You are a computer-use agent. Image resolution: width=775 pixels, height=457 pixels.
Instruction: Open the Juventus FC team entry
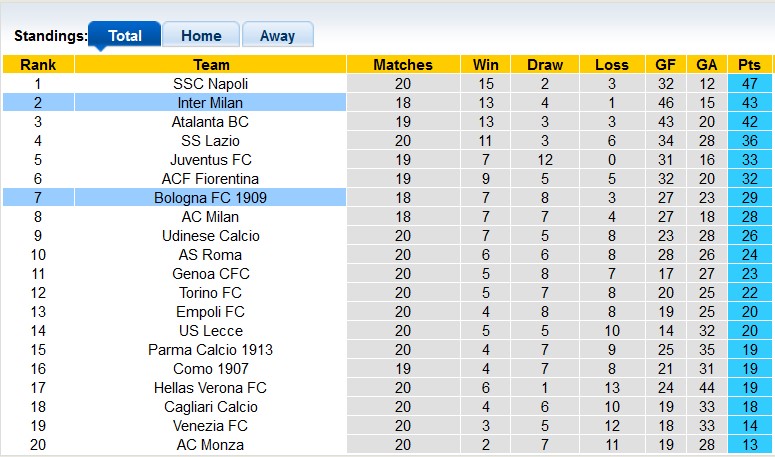click(x=211, y=160)
